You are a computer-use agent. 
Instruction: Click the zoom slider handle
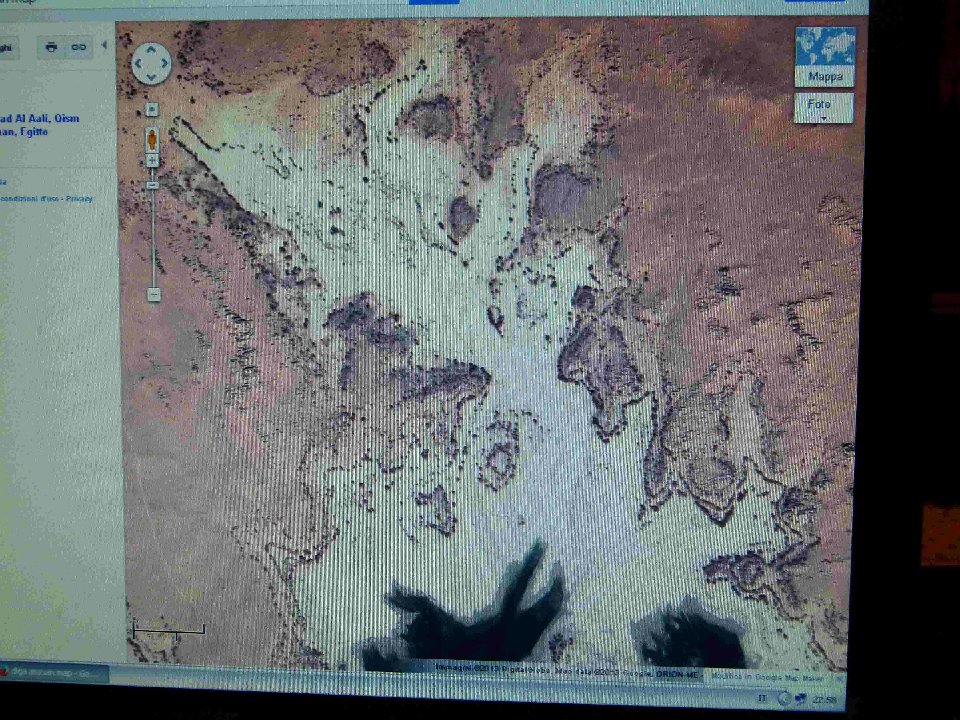(x=153, y=185)
